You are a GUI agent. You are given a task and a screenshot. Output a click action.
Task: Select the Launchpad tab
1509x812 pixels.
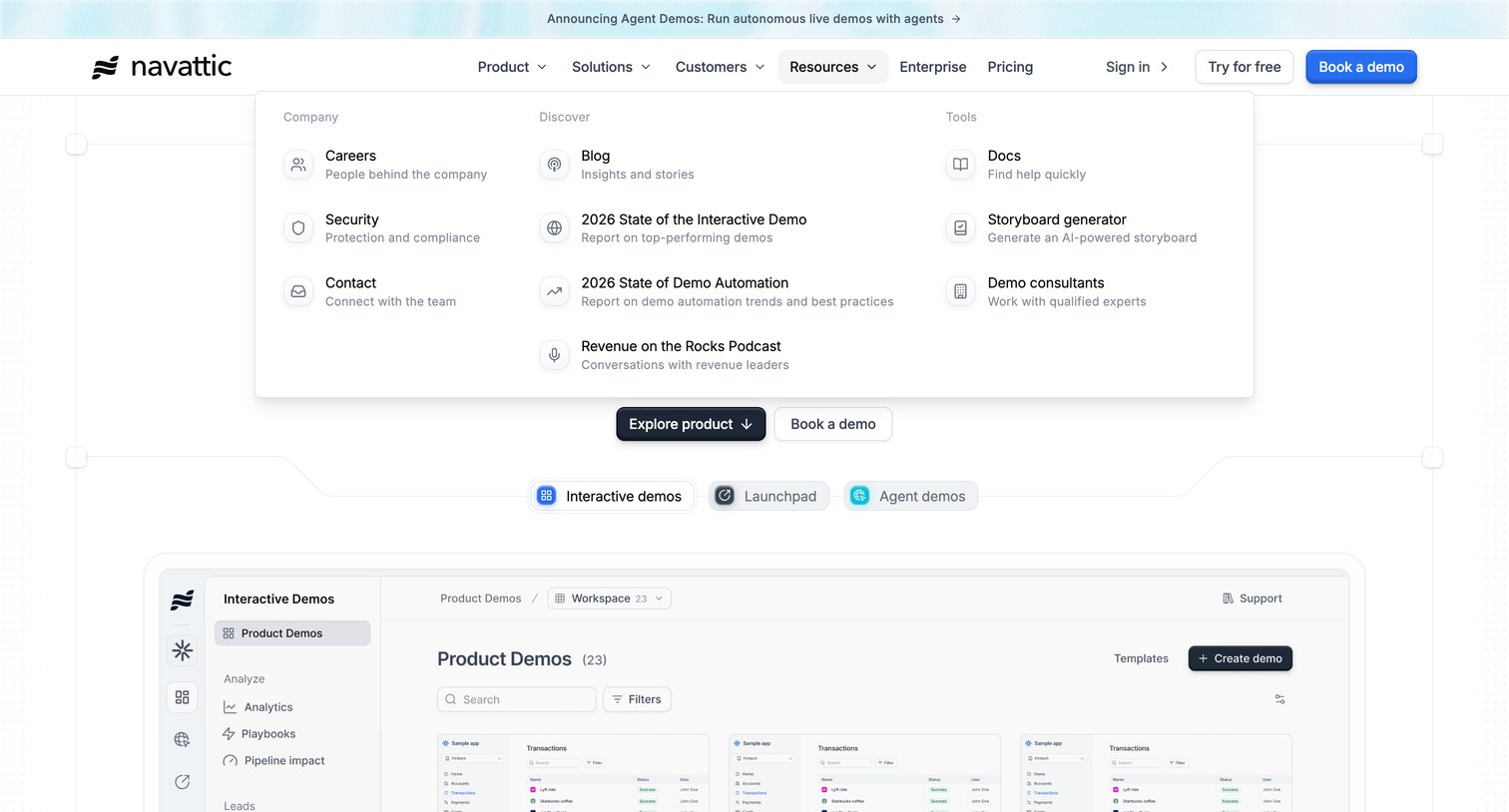768,496
